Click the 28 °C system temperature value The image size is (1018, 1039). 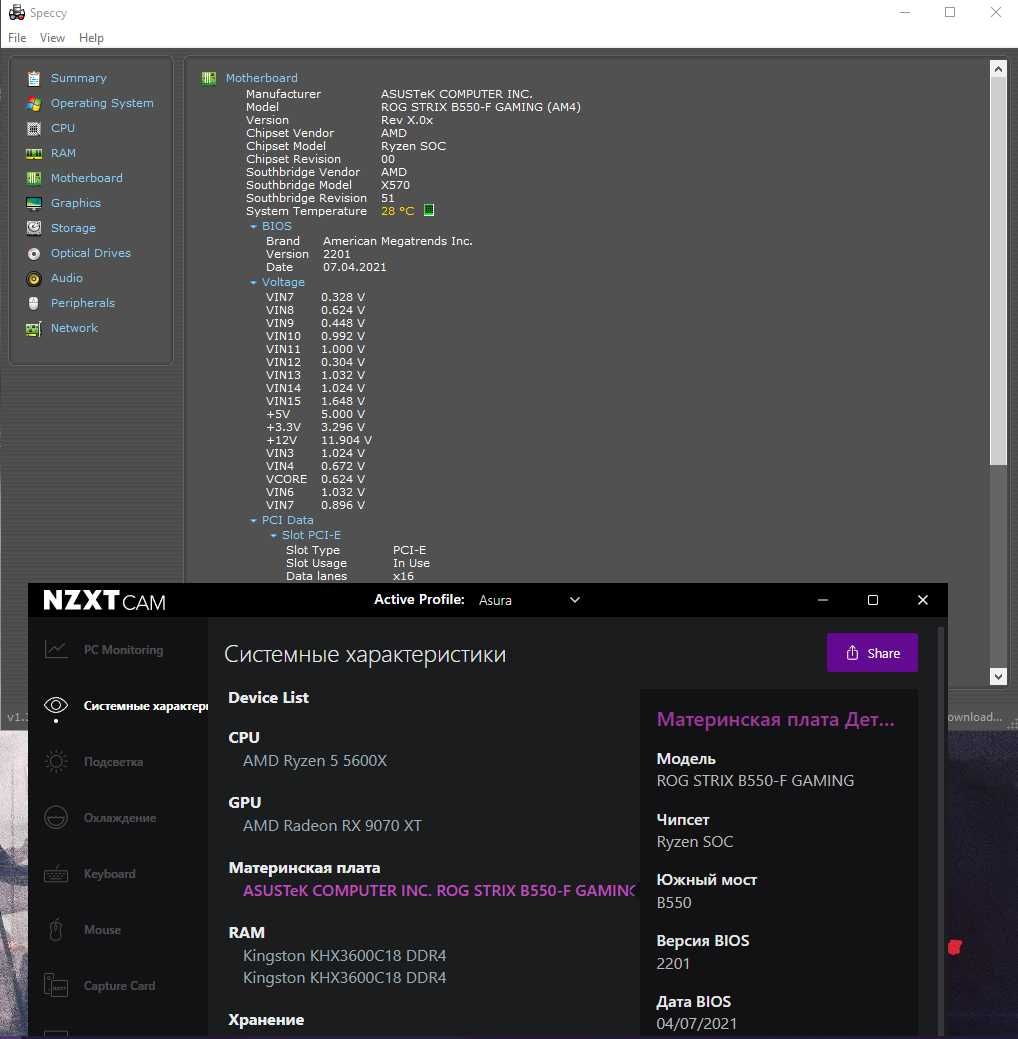tap(398, 211)
